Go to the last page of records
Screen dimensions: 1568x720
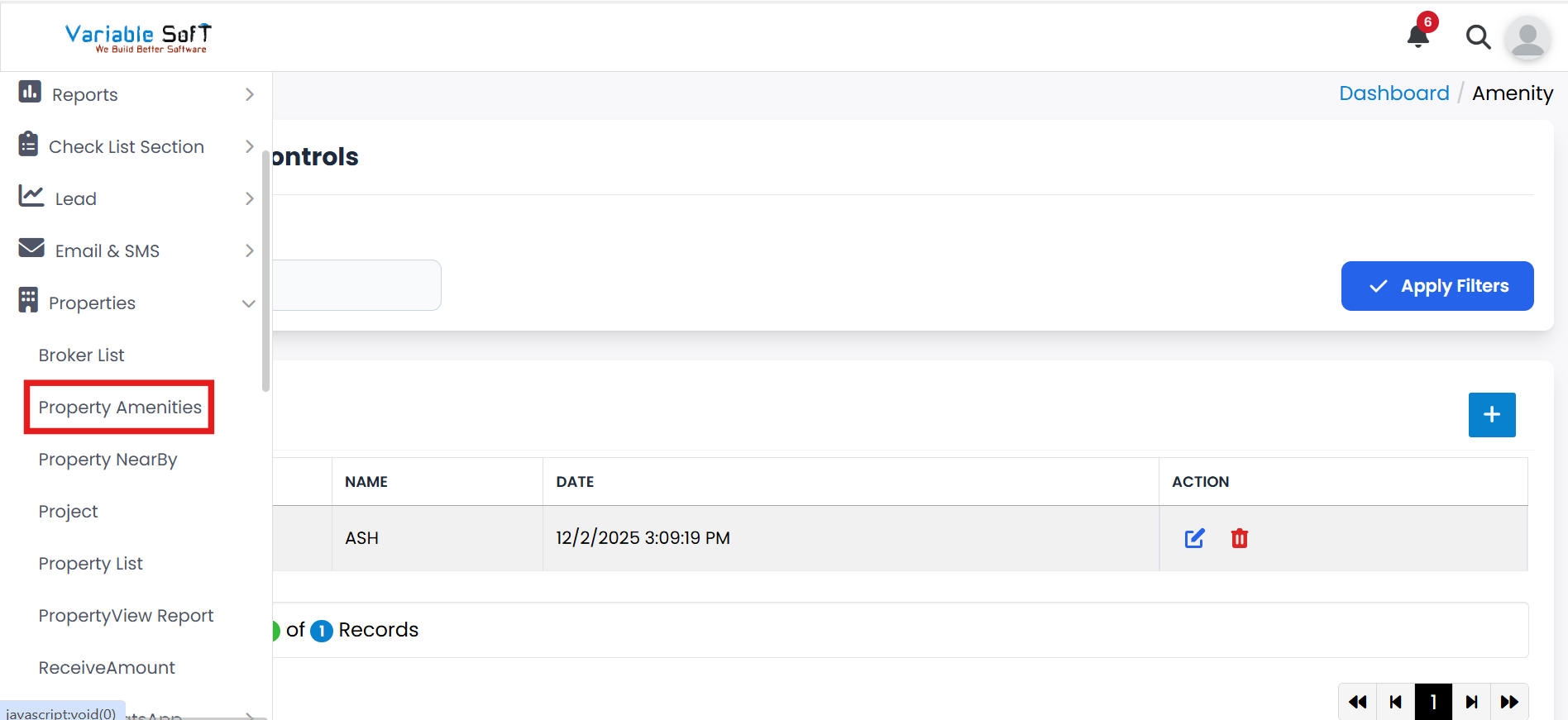coord(1509,702)
